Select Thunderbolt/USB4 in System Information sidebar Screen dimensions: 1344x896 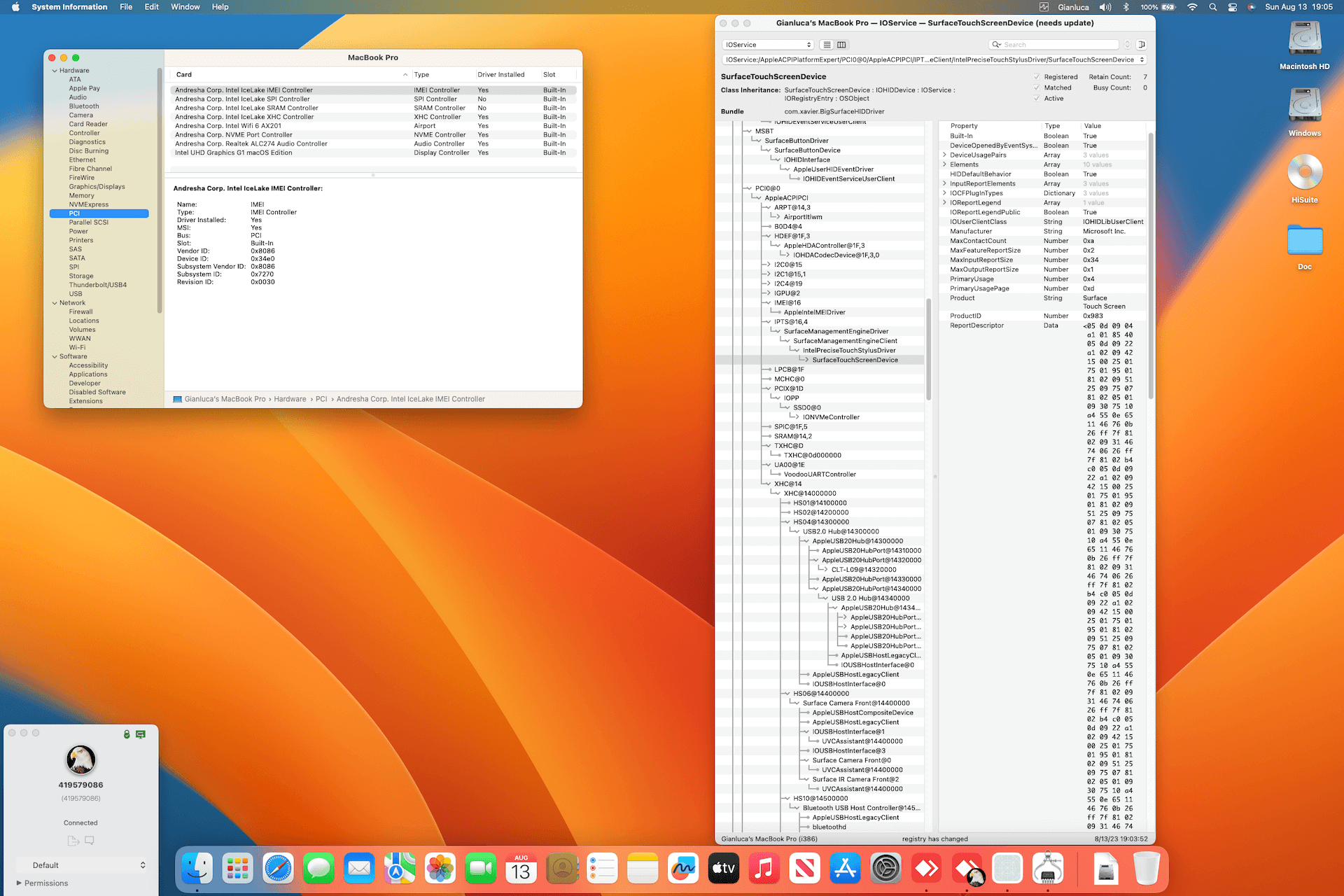[x=97, y=285]
